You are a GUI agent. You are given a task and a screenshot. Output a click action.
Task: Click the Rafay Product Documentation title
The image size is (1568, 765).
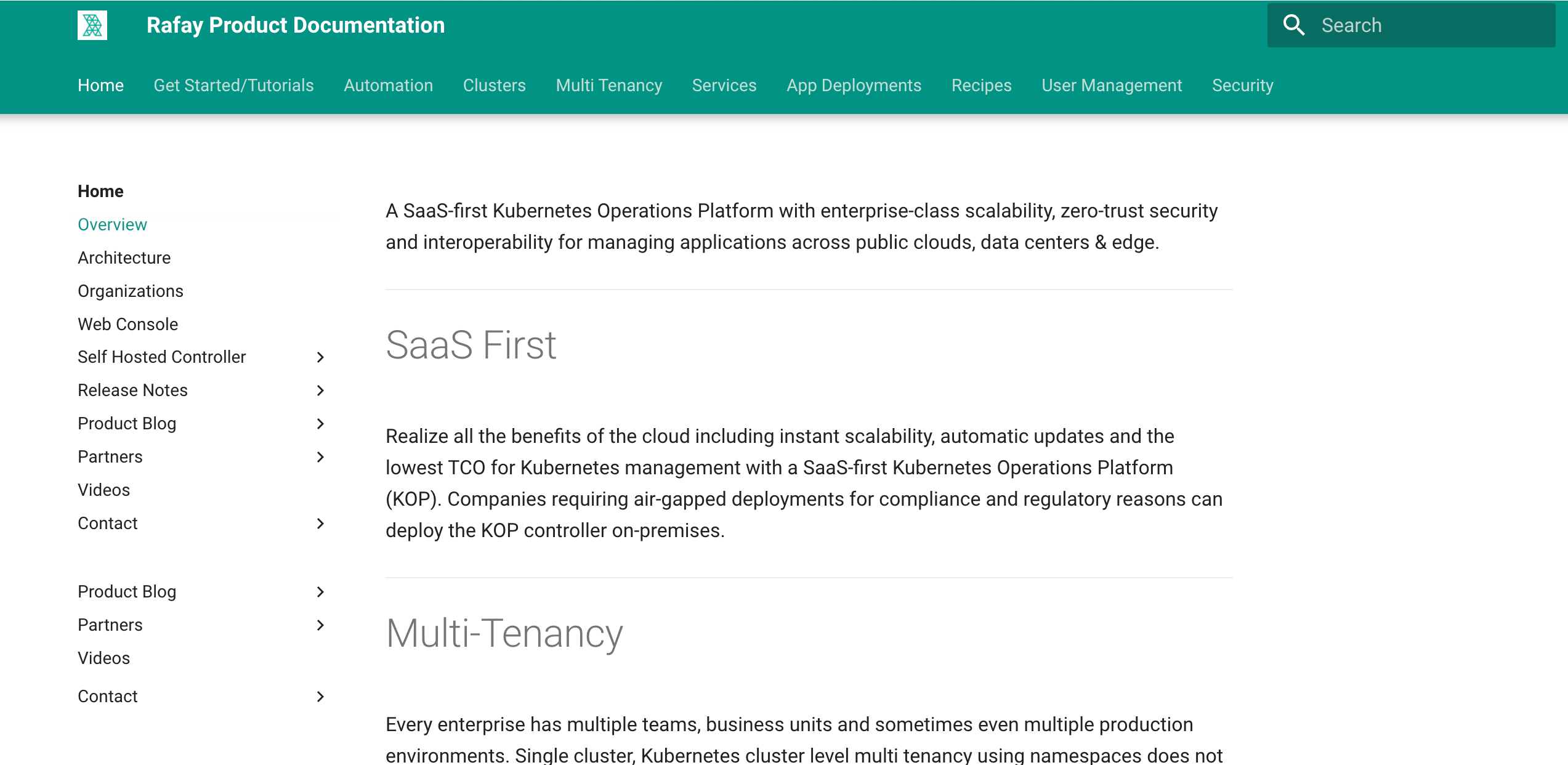[296, 25]
